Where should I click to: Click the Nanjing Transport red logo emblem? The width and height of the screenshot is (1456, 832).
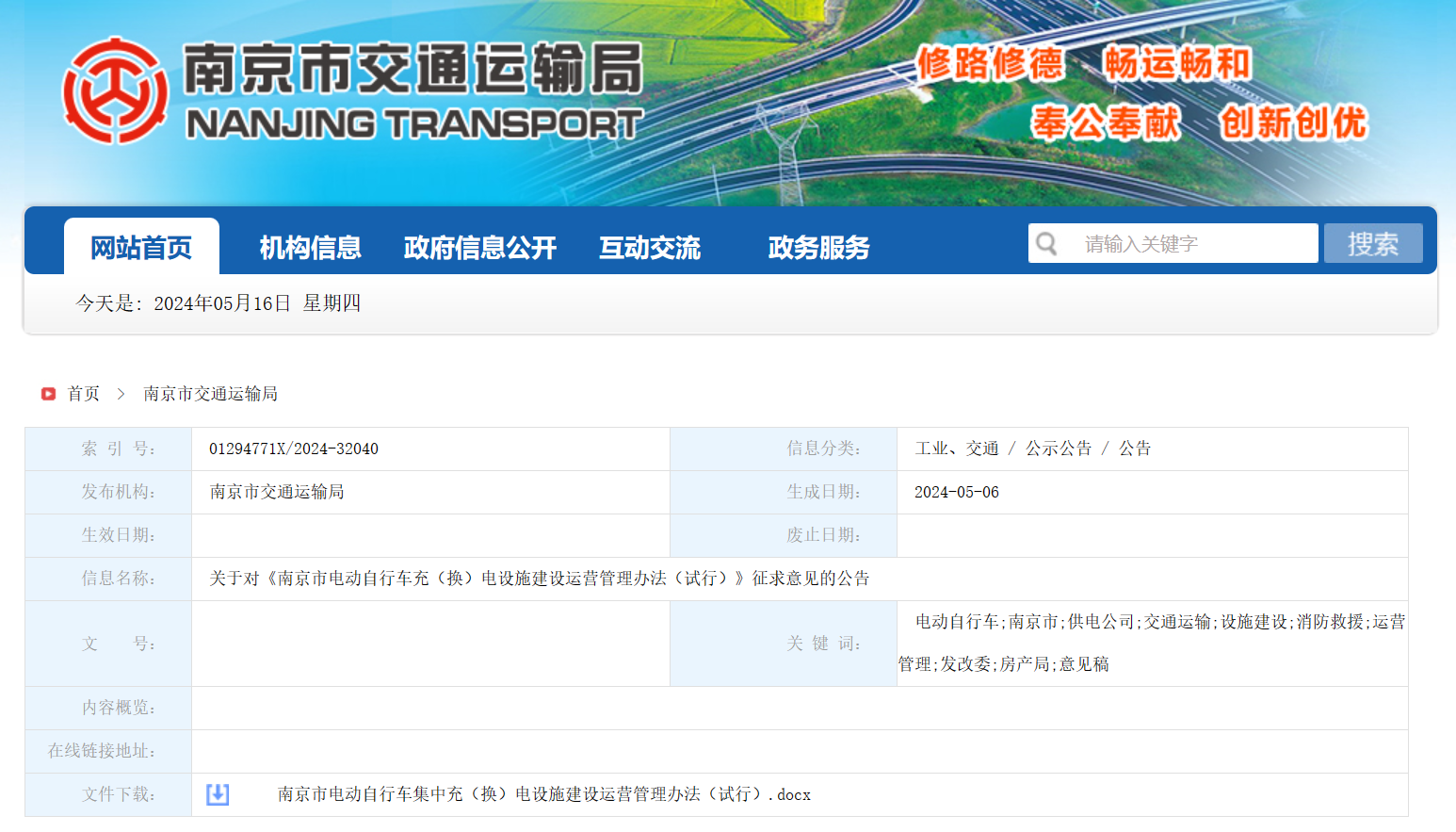115,91
